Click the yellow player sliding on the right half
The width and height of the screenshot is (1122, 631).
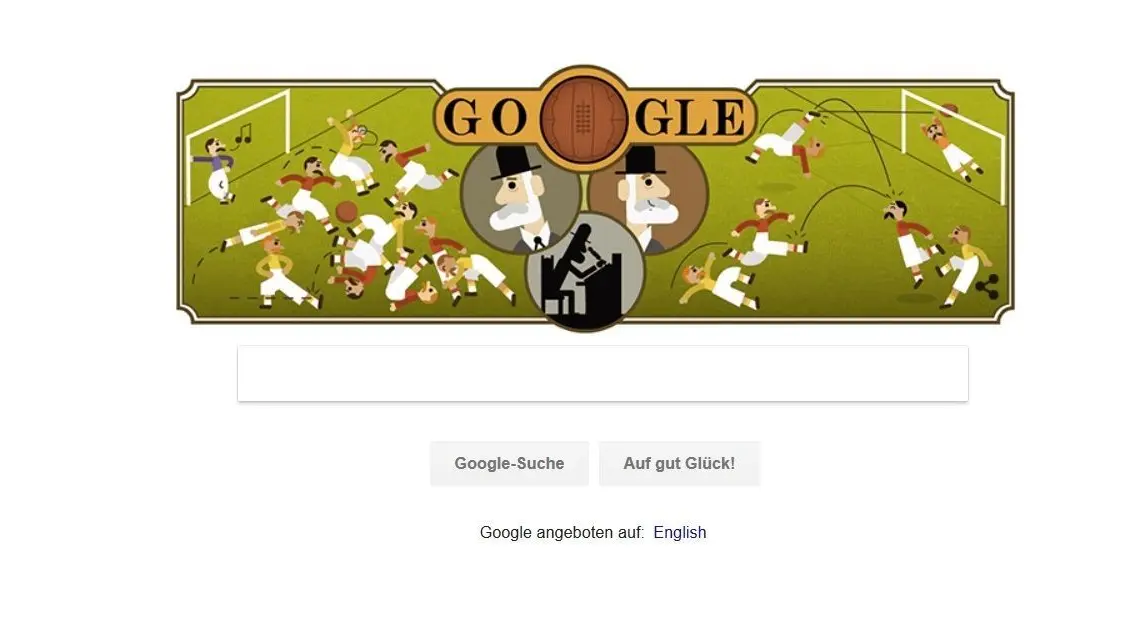pyautogui.click(x=717, y=284)
